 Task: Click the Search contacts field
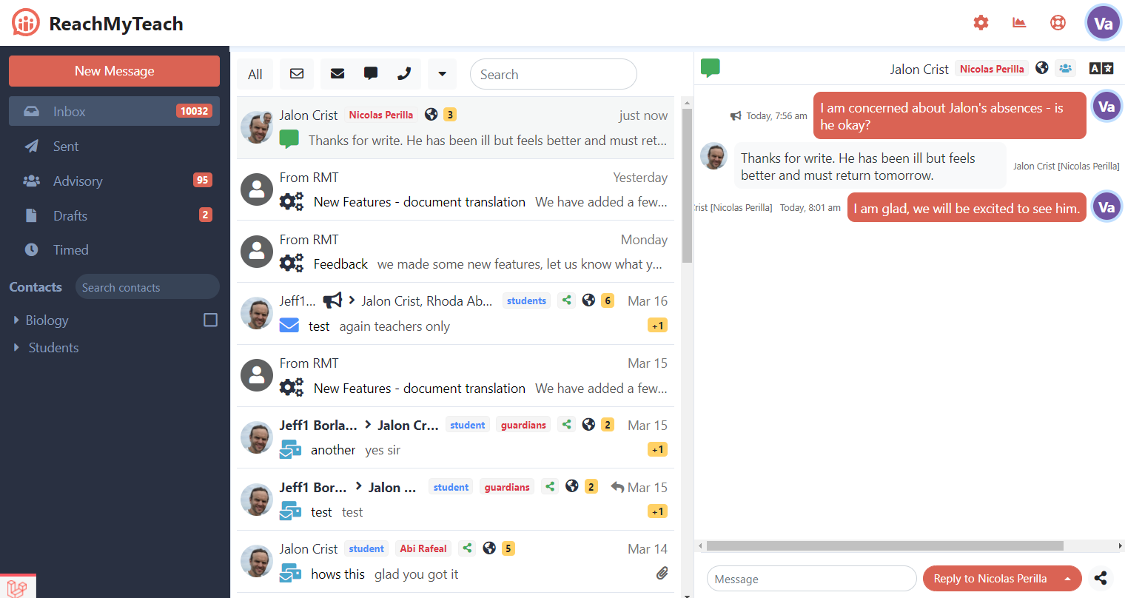tap(147, 287)
